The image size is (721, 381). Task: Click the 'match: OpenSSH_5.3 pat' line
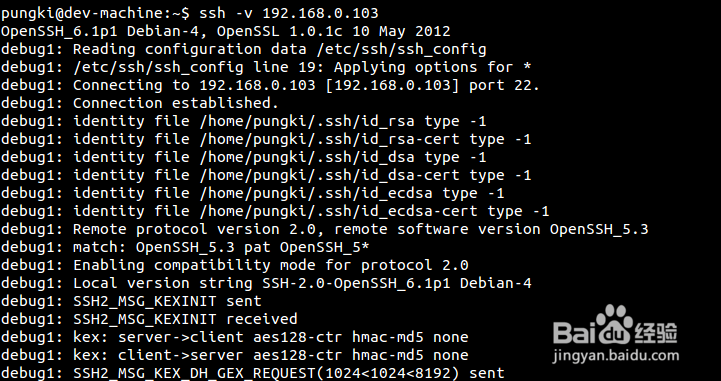point(185,247)
